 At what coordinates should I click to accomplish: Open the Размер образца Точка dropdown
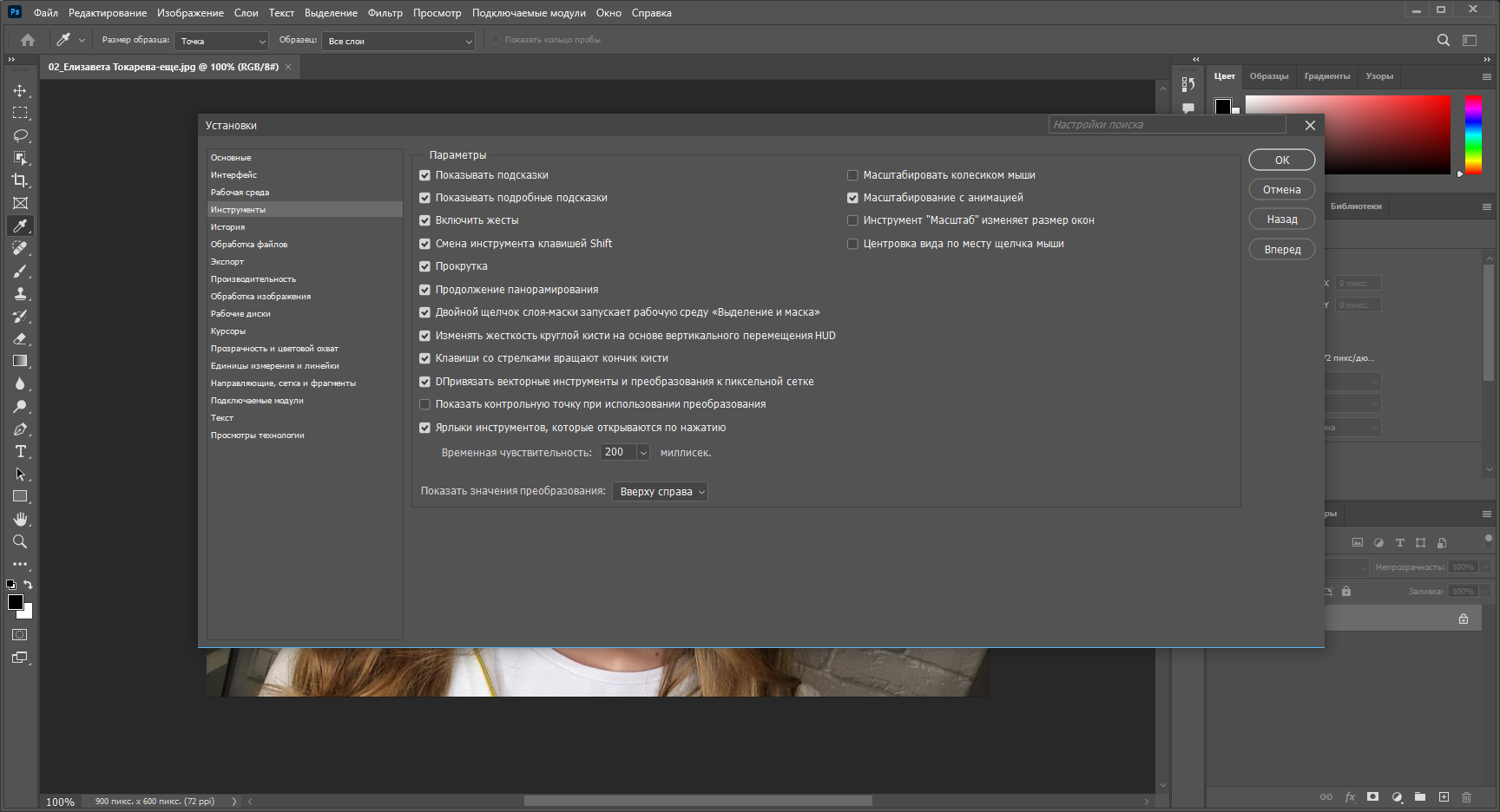click(221, 41)
